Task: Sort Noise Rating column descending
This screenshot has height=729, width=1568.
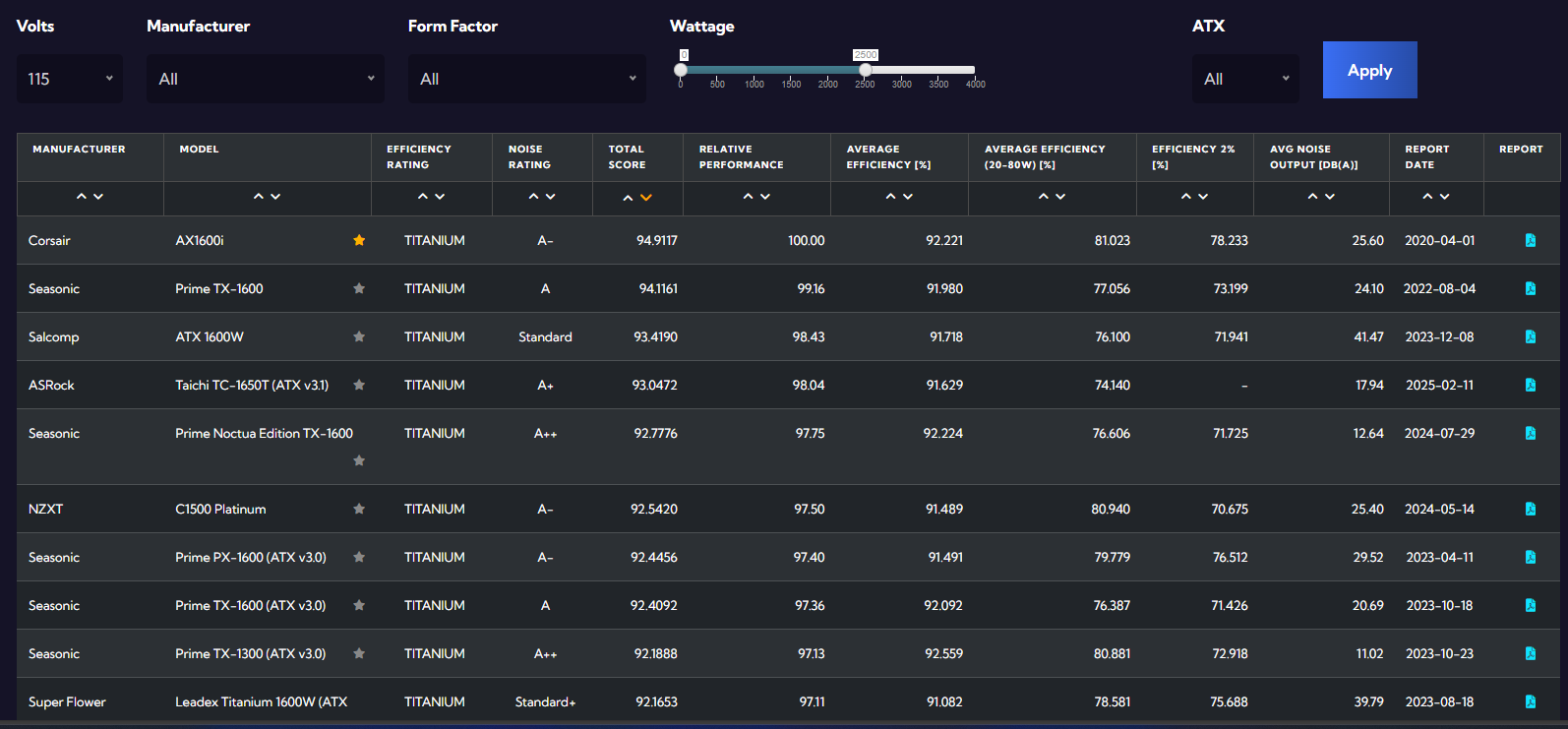Action: point(551,197)
